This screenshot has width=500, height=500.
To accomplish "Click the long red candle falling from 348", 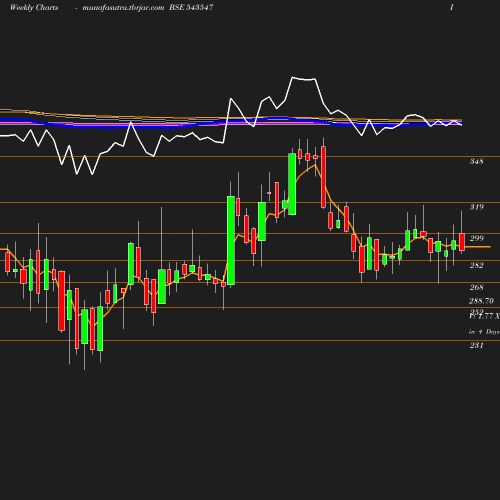I will tap(323, 177).
